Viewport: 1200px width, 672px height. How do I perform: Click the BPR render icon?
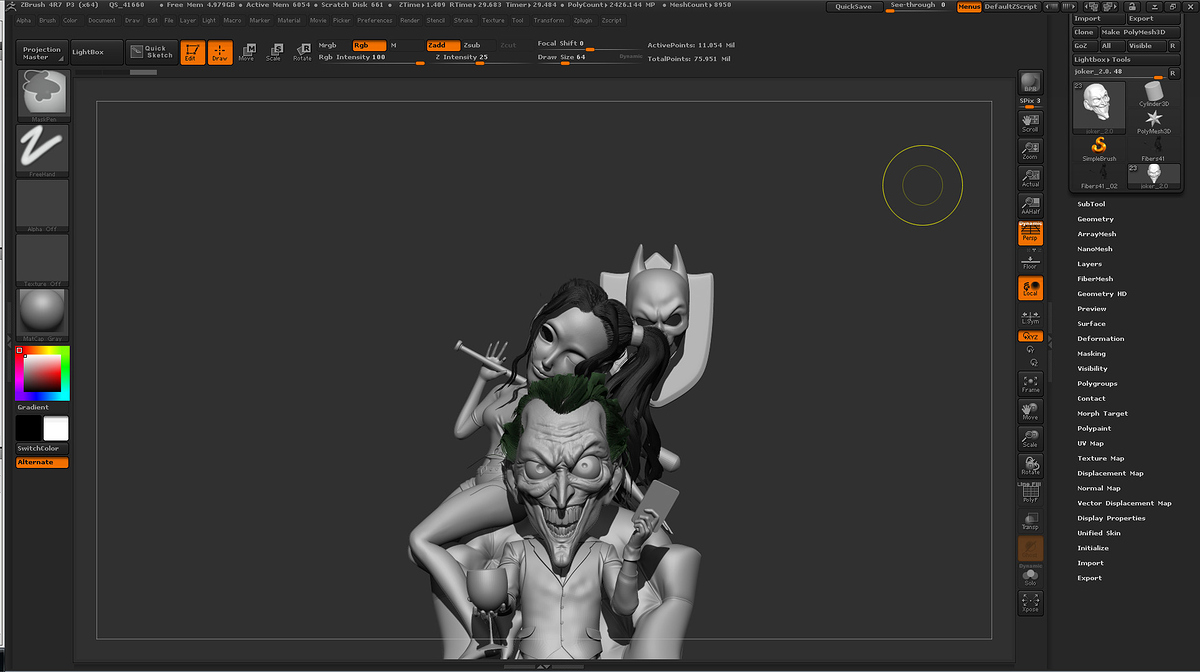click(1030, 83)
